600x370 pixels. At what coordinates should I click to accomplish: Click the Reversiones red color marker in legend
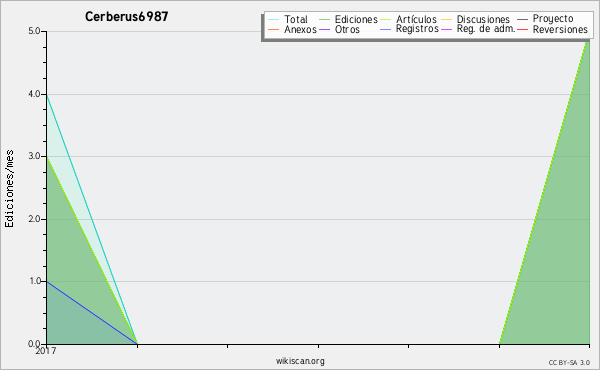point(522,29)
